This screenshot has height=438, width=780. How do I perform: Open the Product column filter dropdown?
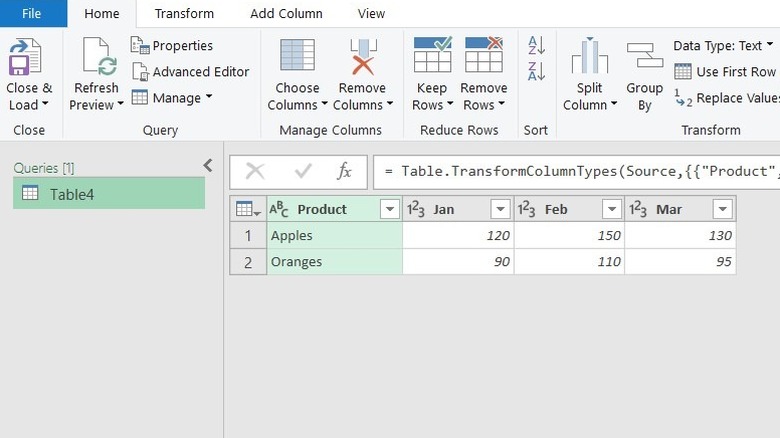tap(390, 209)
